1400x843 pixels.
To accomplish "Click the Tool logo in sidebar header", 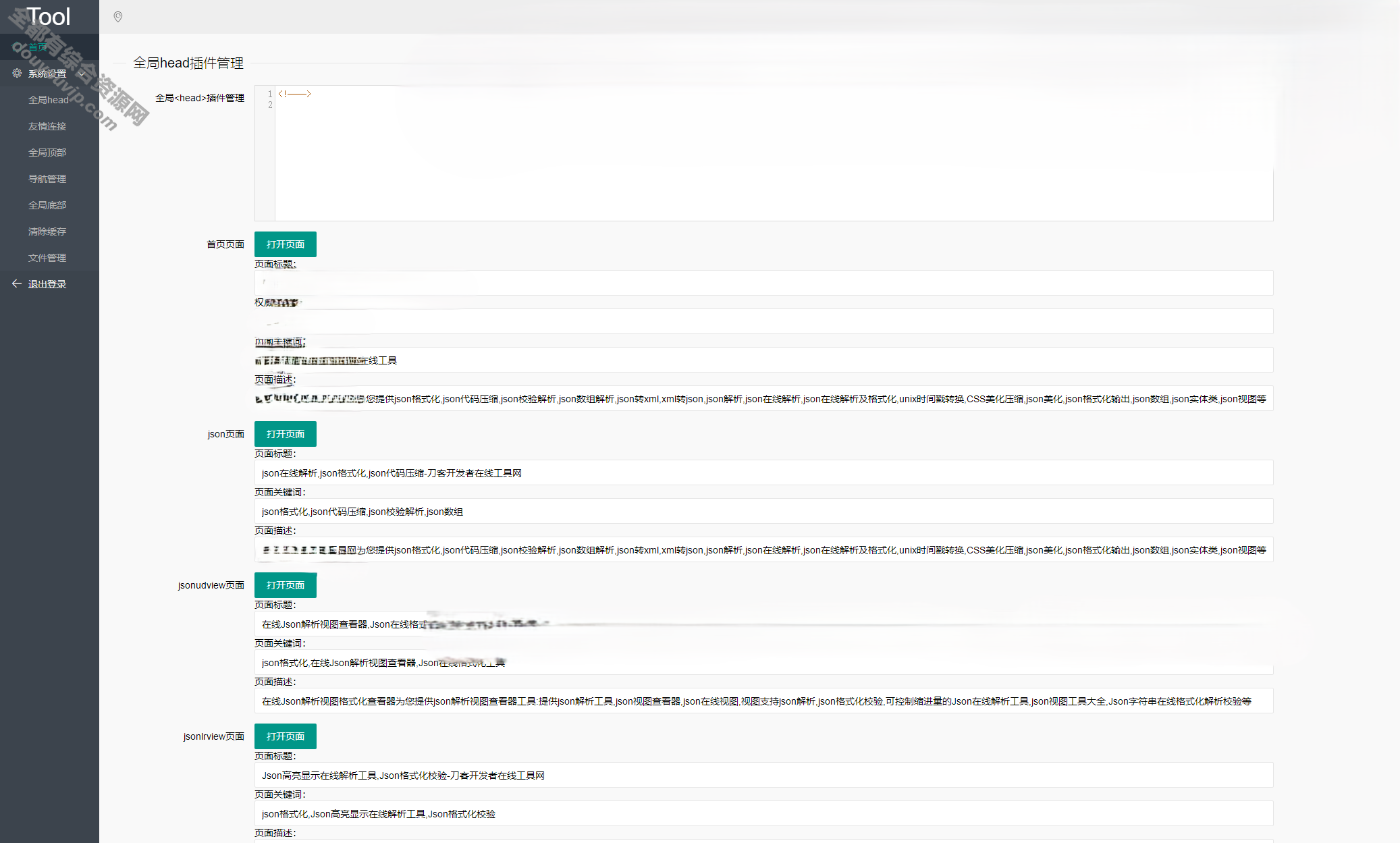I will pyautogui.click(x=48, y=16).
